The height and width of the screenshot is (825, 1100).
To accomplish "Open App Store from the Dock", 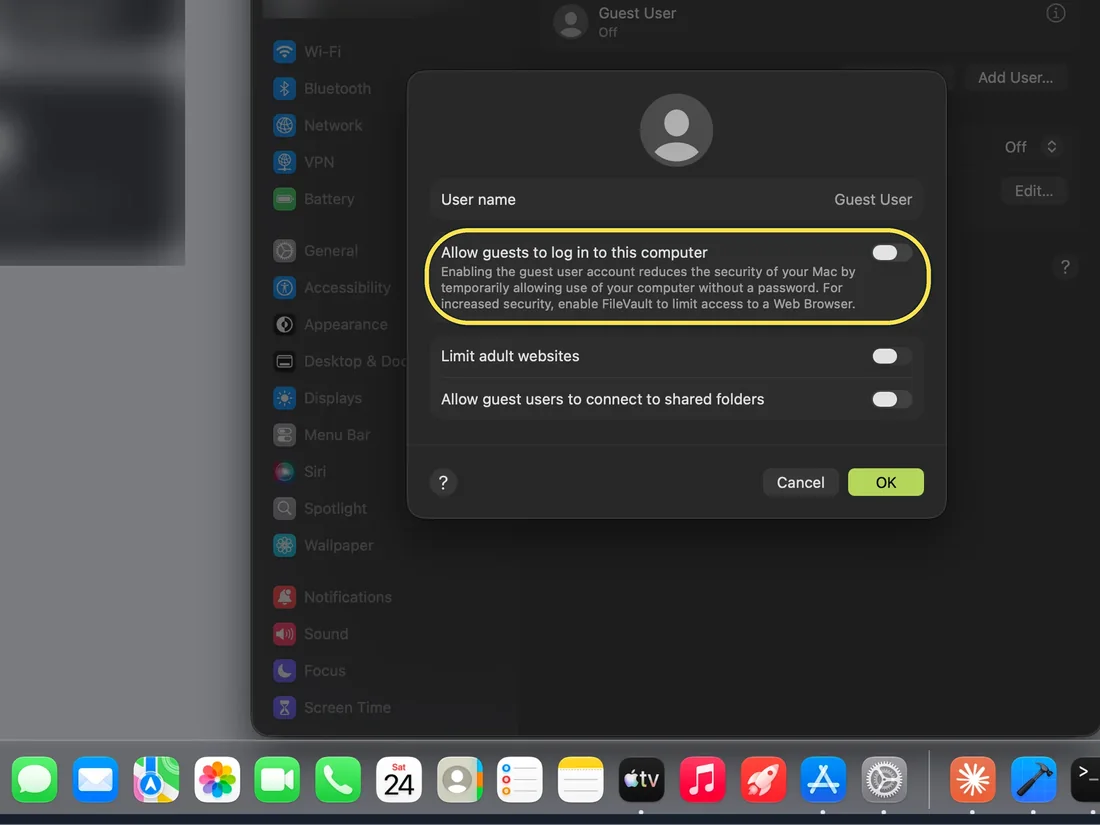I will [824, 779].
